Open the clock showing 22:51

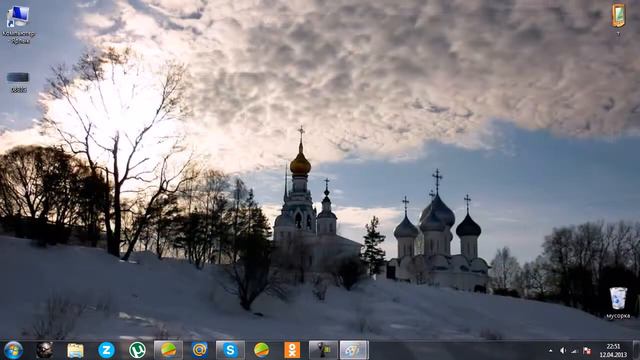click(613, 347)
